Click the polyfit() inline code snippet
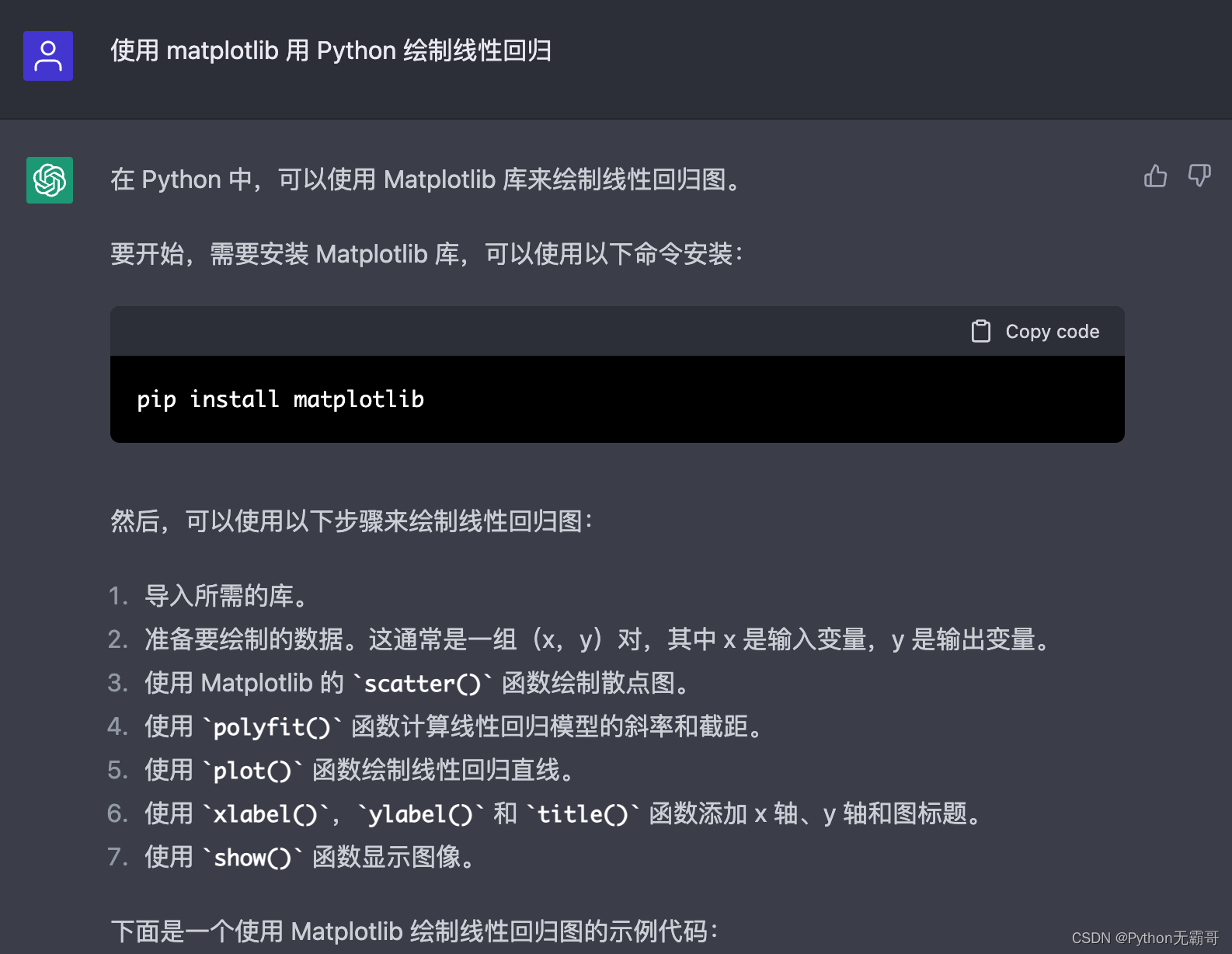The image size is (1232, 954). [x=273, y=726]
